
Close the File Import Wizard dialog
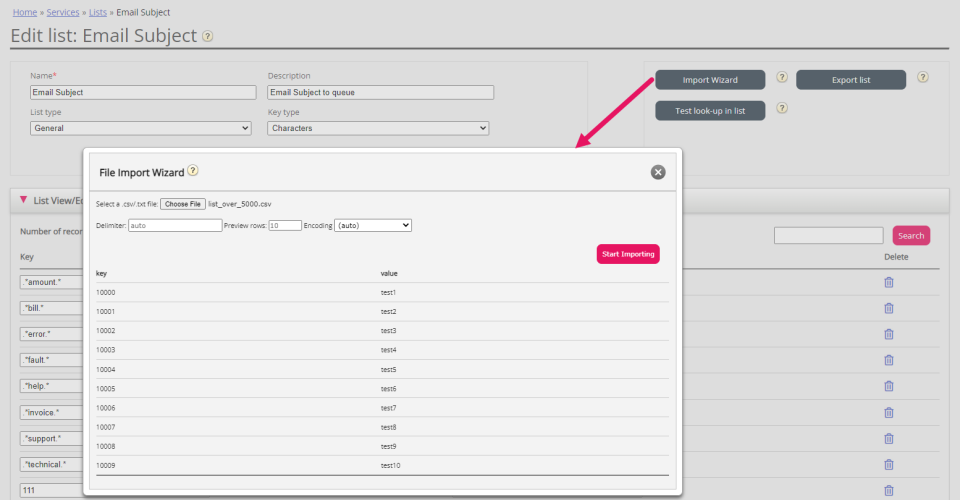[x=658, y=172]
